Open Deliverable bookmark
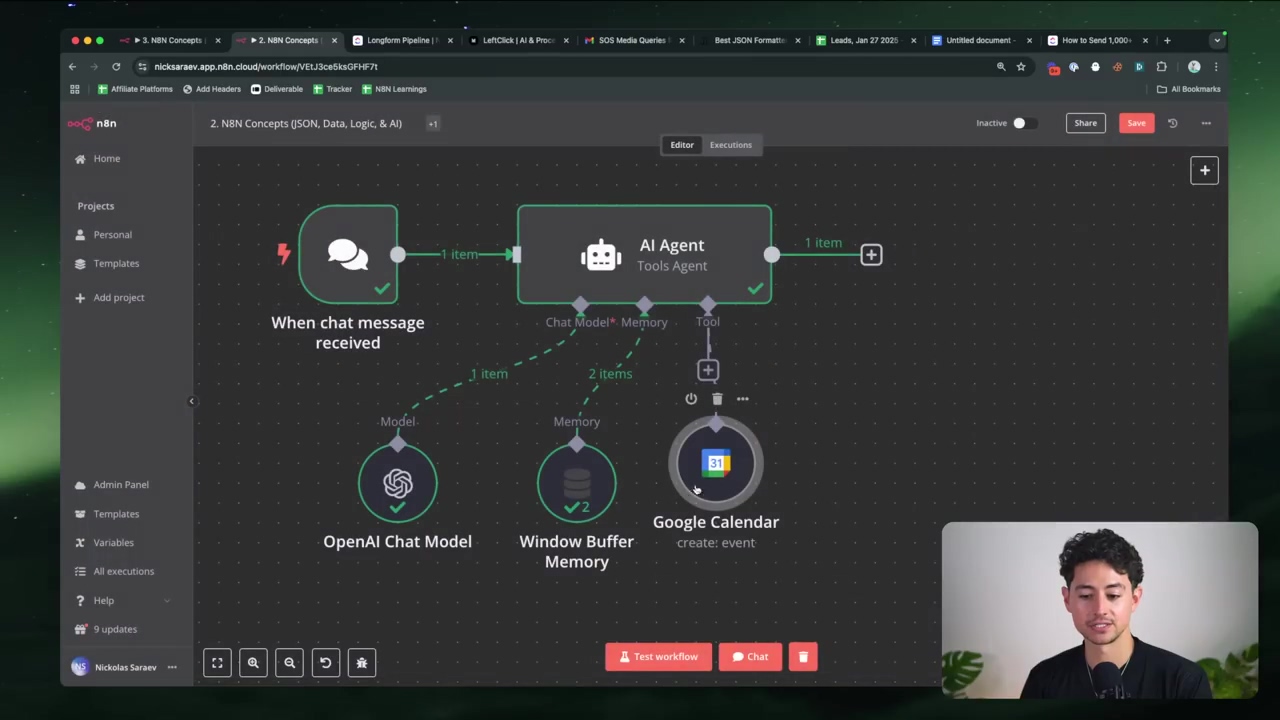Screen dimensions: 1280x720 [277, 89]
